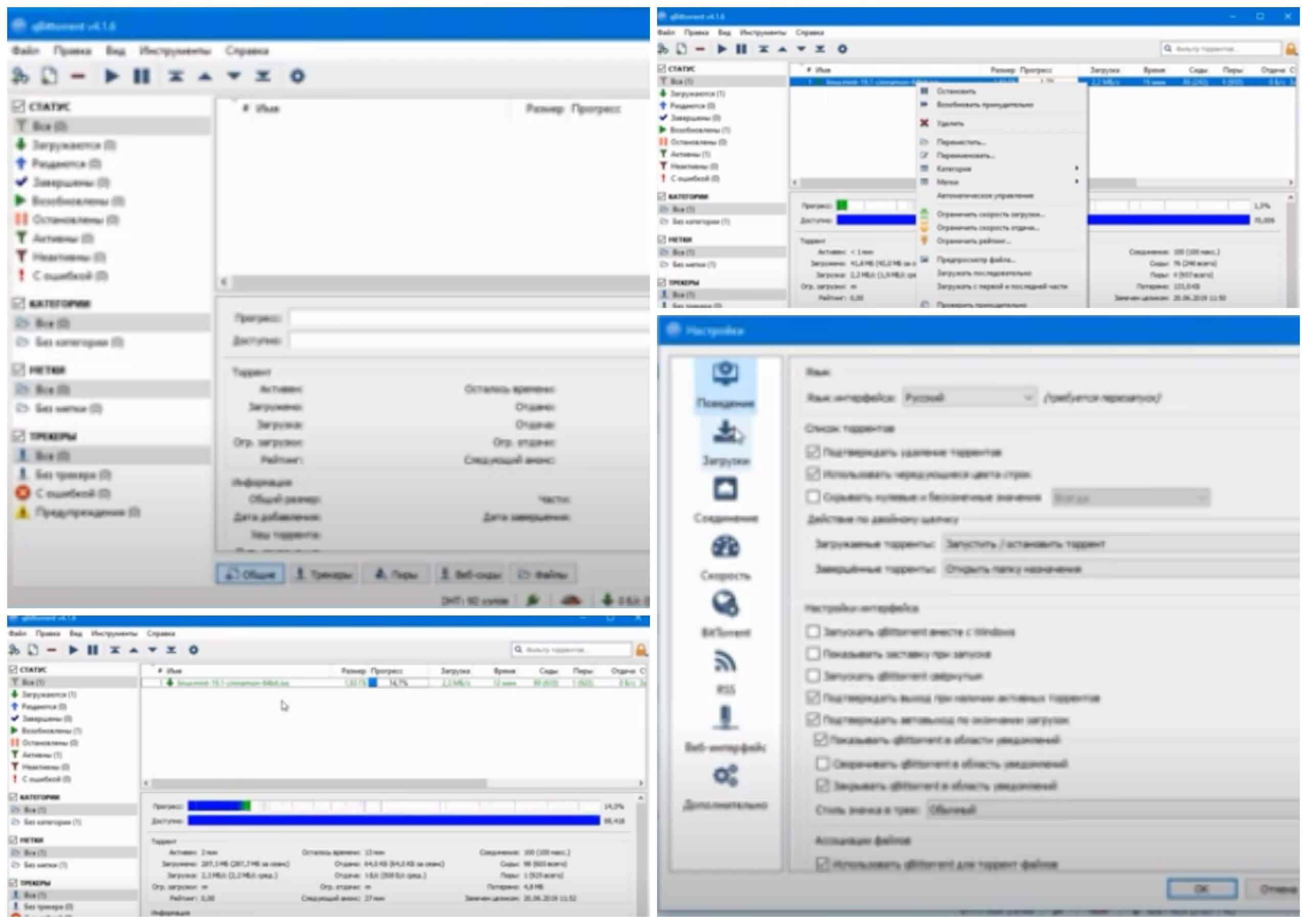Enable Запускать qBittorrent свёрнутым checkbox
Viewport: 1307px width, 924px height.
point(813,676)
